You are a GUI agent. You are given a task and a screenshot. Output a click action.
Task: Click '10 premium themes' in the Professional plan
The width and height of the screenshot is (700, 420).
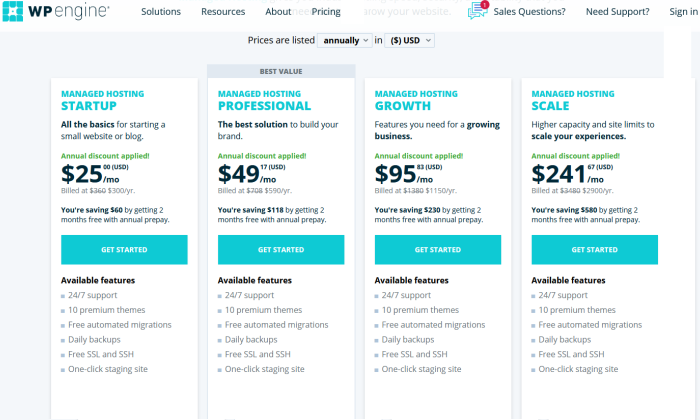(263, 310)
